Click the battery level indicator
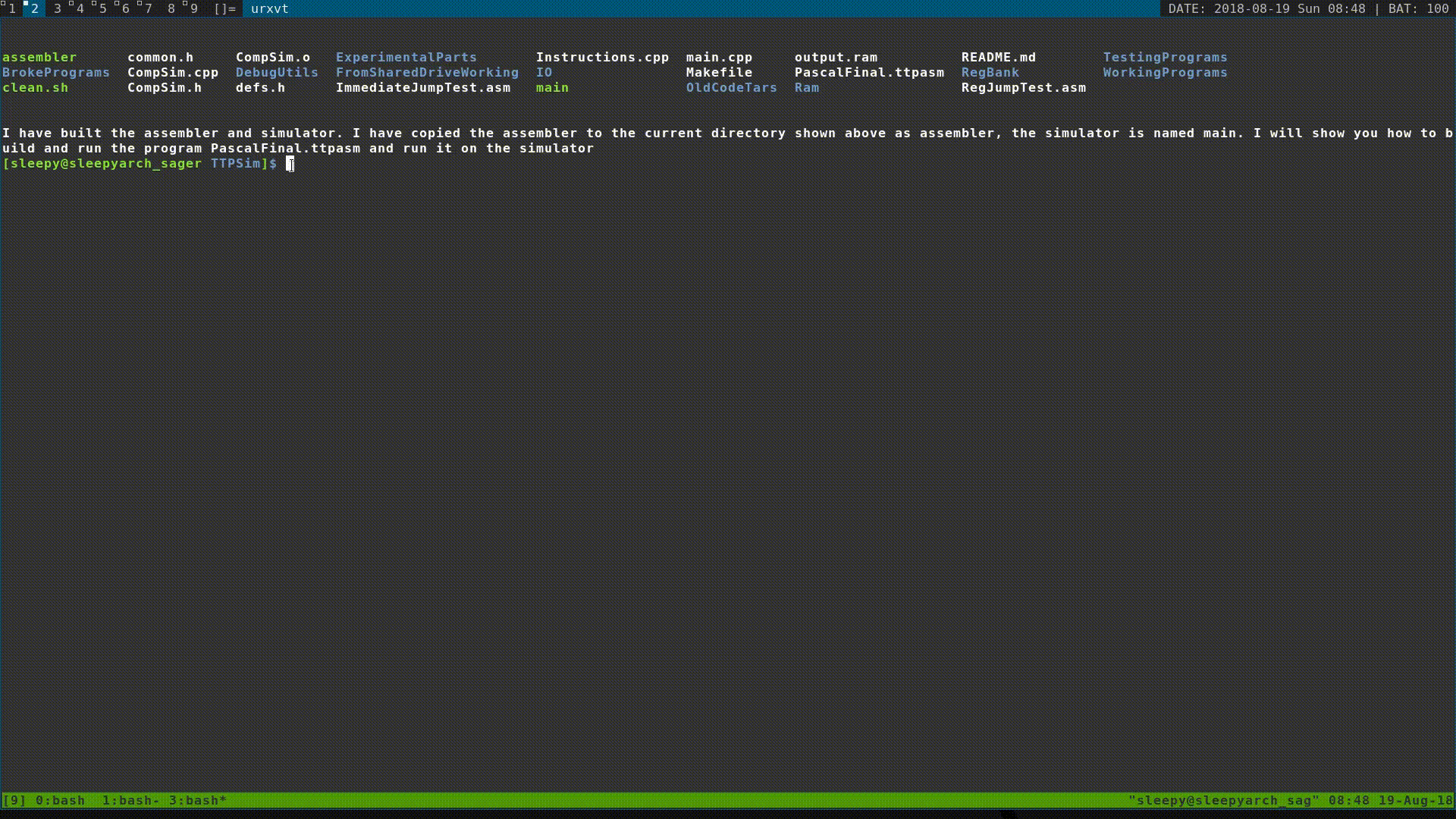Image resolution: width=1456 pixels, height=819 pixels. pyautogui.click(x=1418, y=8)
